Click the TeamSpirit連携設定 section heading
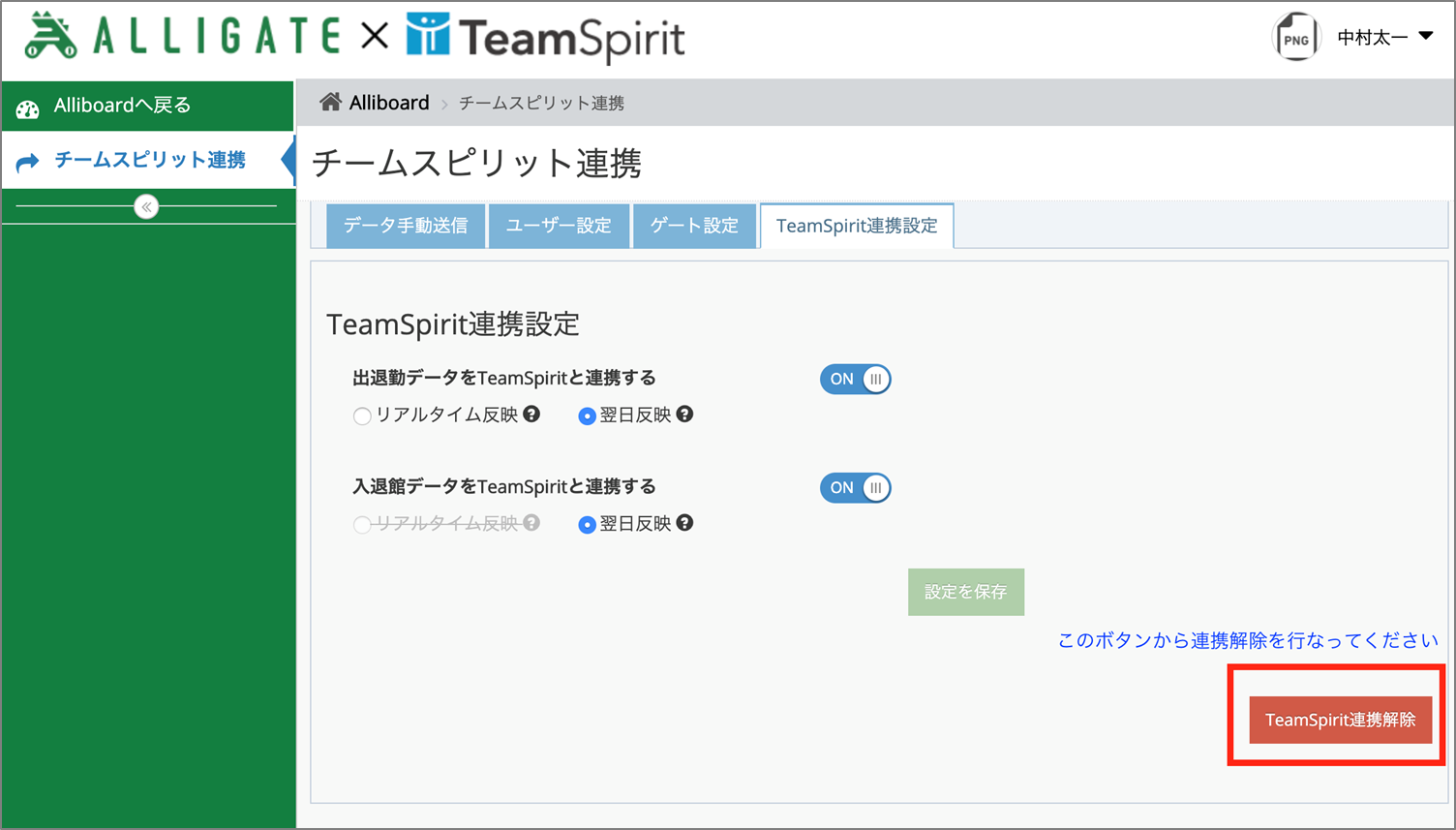 coord(453,323)
